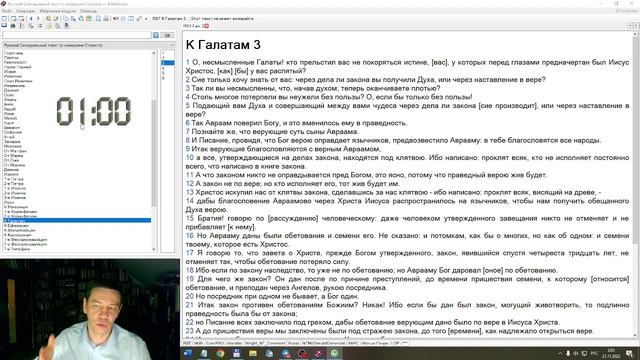Screen dimensions: 640x360
Task: Click the book list vertical scrollbar thumb
Action: click(154, 153)
